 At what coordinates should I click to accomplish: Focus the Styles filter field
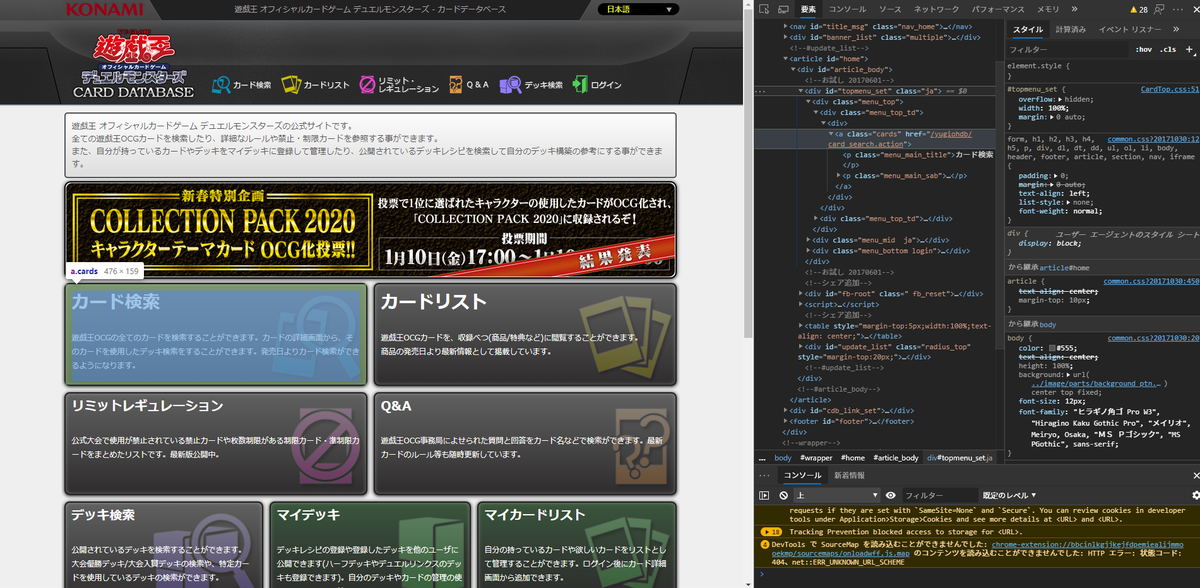(x=1068, y=48)
